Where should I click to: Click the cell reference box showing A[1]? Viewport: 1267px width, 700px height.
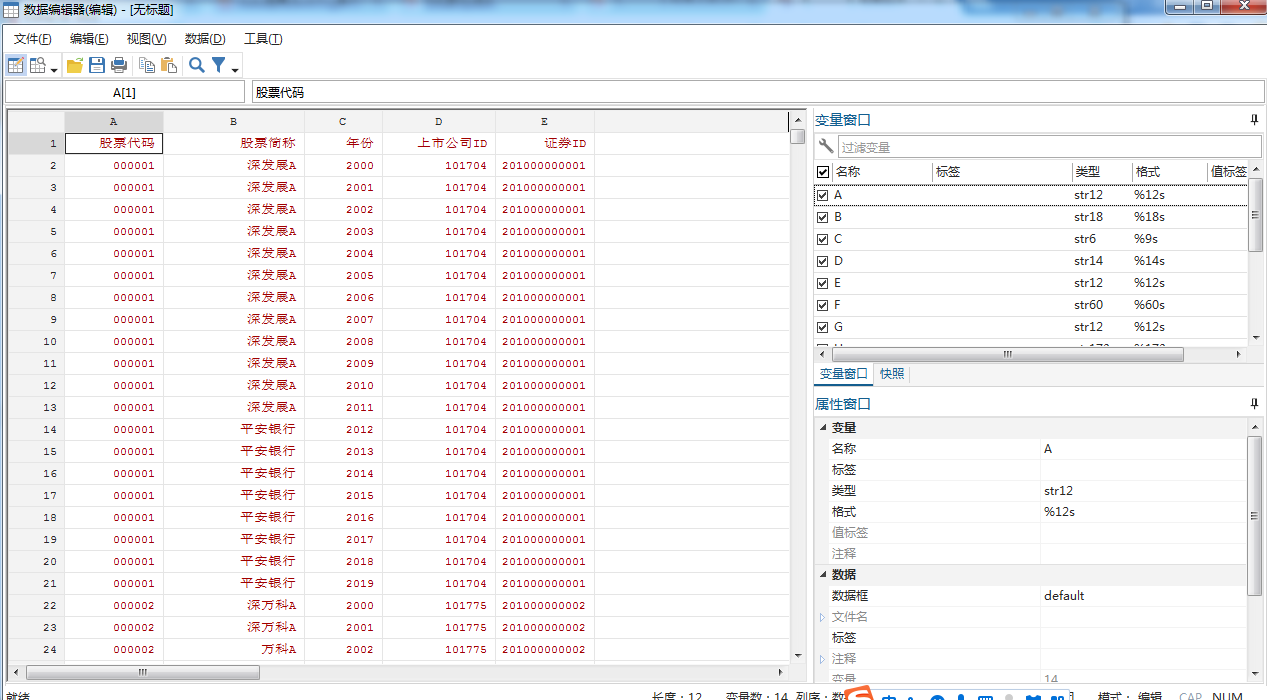(x=125, y=92)
